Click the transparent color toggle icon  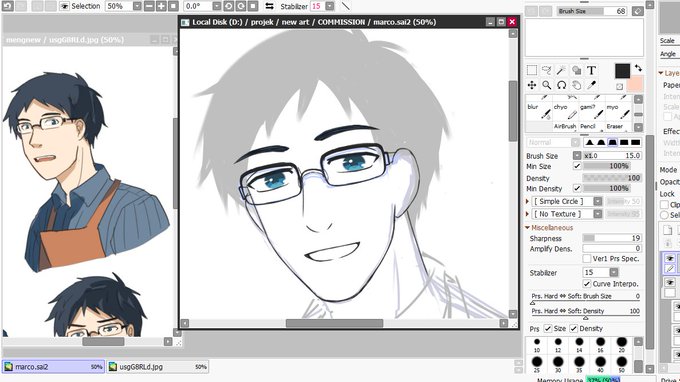tap(619, 87)
